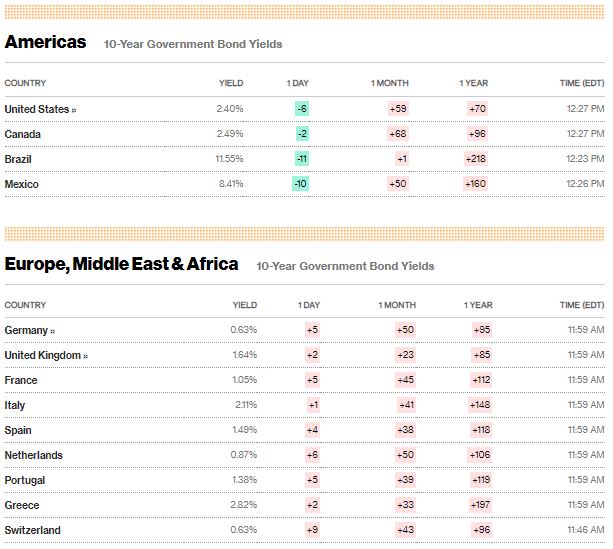
Task: Click Mexico's green -10 one-day change
Action: click(300, 184)
